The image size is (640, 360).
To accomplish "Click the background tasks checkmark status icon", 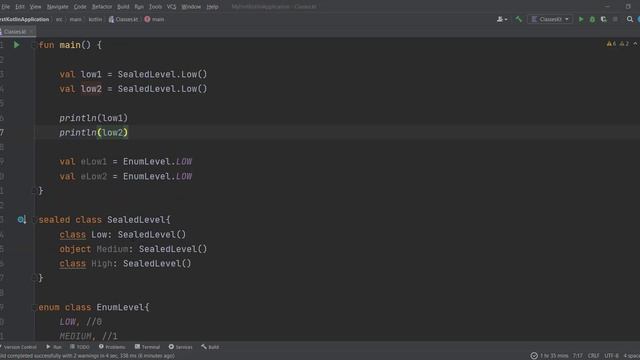I will 534,356.
